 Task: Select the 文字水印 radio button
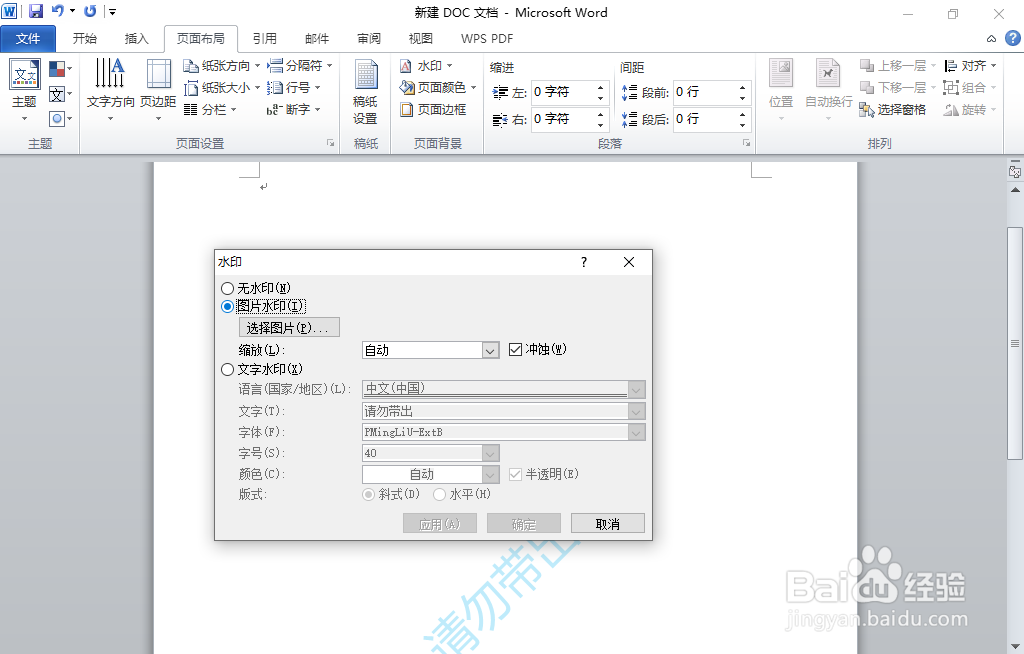227,369
